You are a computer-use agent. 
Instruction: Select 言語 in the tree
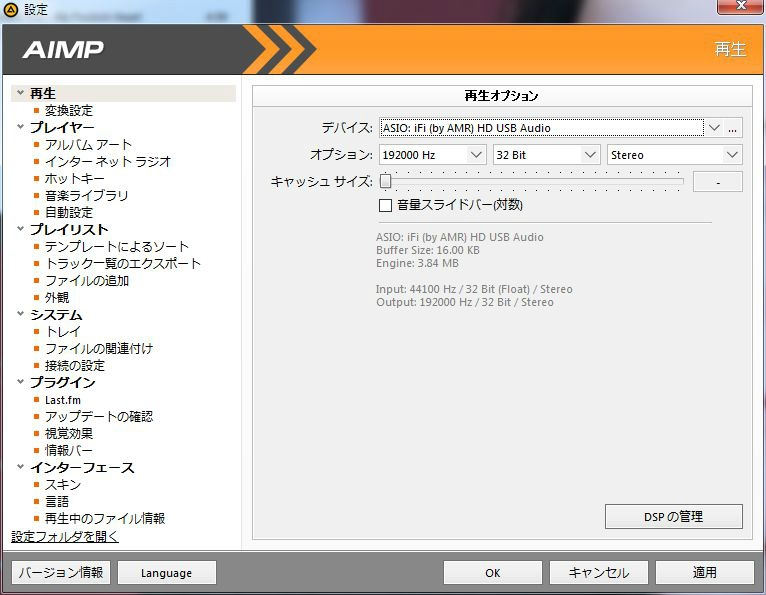click(x=57, y=501)
